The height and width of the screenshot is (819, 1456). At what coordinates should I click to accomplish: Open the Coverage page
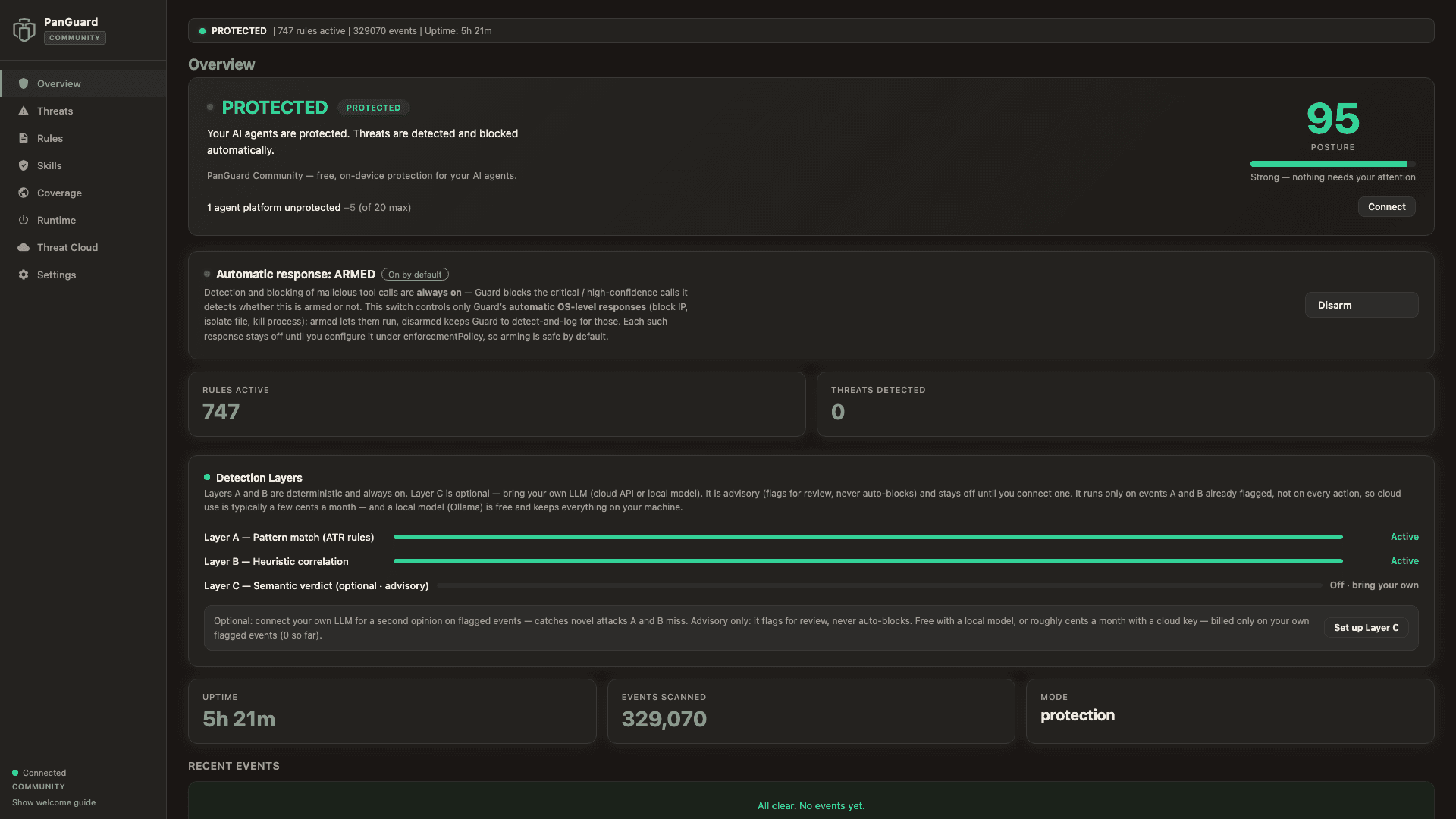coord(83,193)
